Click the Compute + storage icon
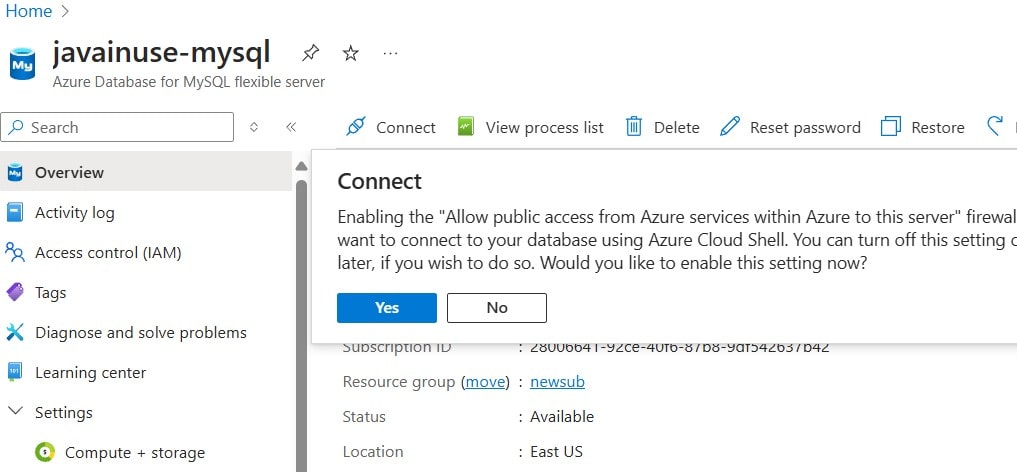Screen dimensions: 1017x472 (x=45, y=452)
